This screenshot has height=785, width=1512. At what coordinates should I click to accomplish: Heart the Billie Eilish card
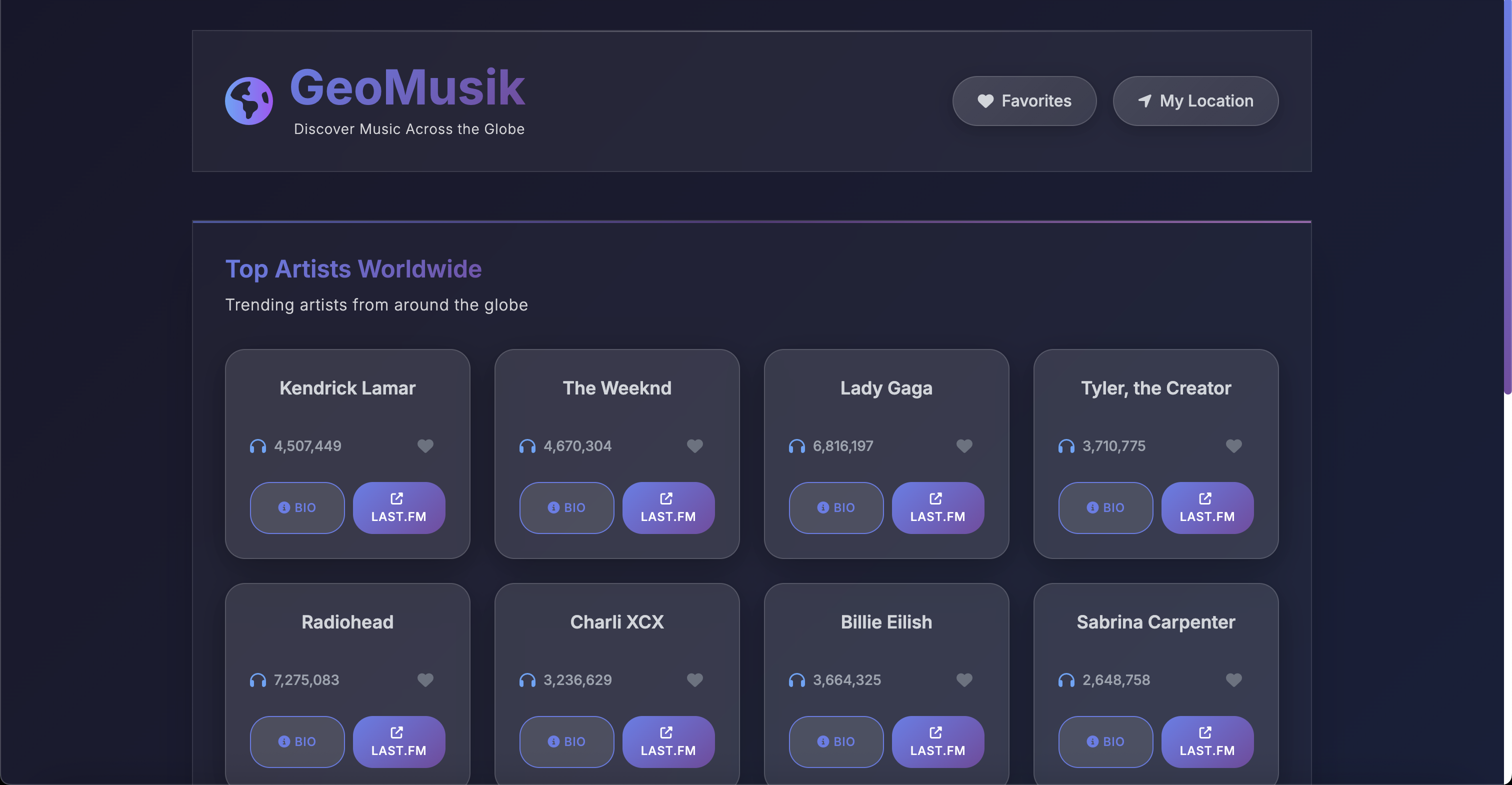964,679
